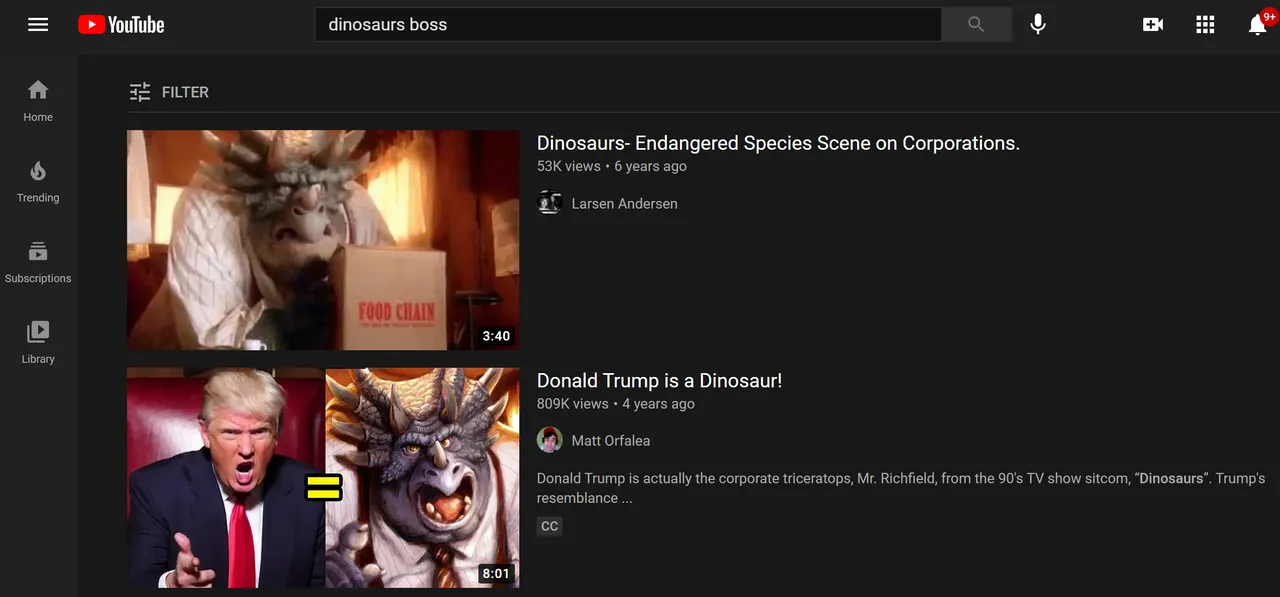1280x597 pixels.
Task: Open the create video camera icon
Action: coord(1153,25)
